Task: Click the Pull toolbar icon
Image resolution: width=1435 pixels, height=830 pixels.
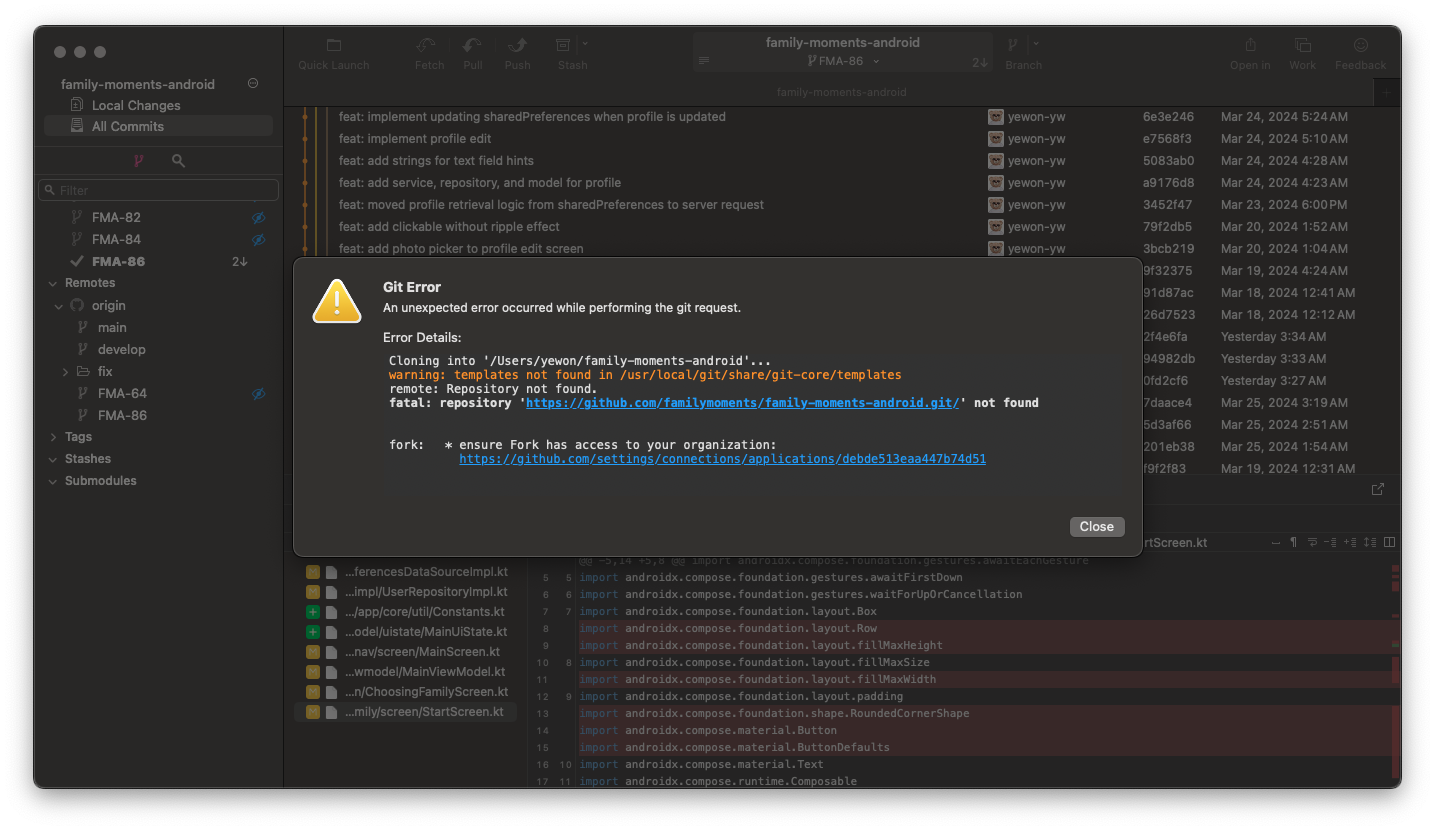Action: (472, 45)
